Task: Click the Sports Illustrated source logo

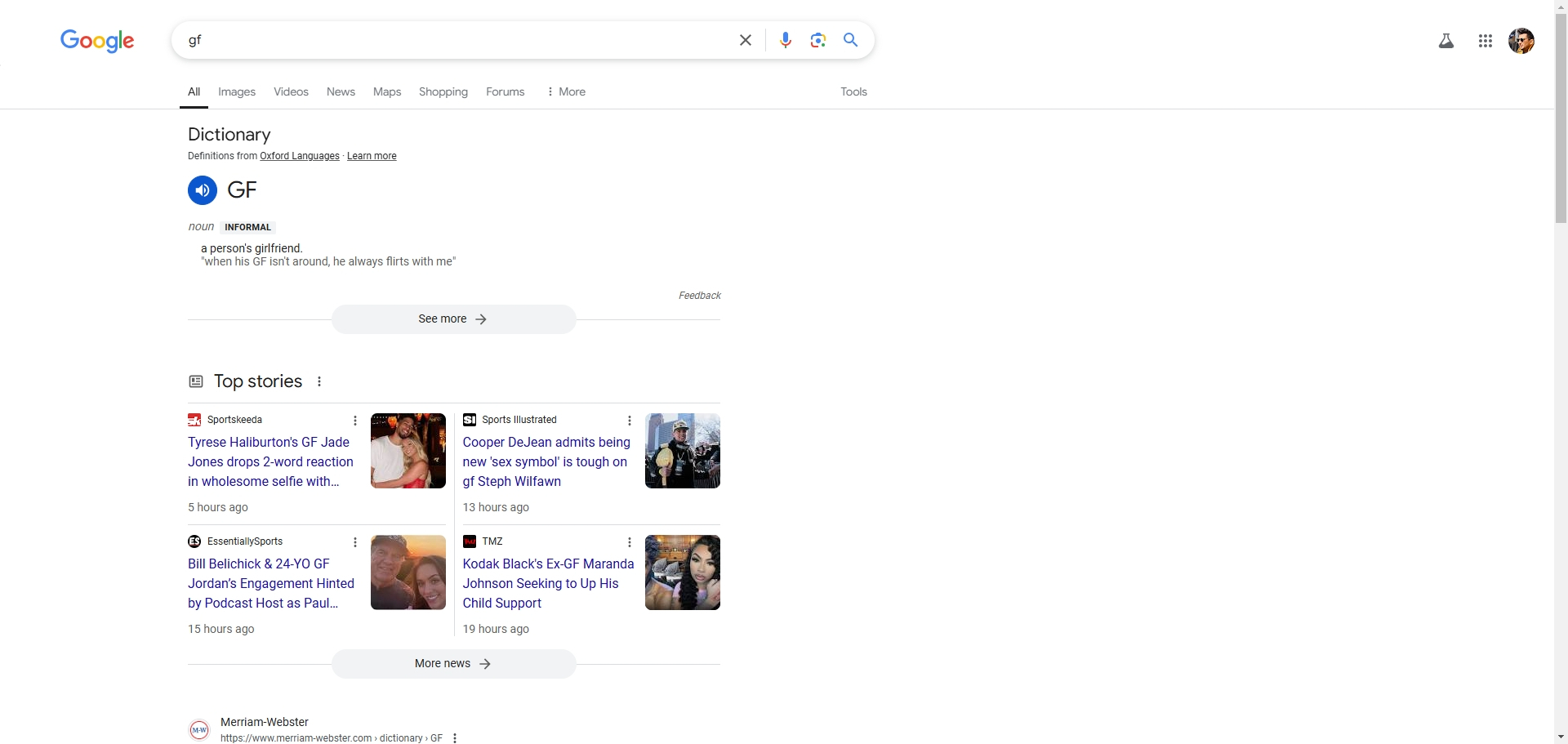Action: click(470, 420)
